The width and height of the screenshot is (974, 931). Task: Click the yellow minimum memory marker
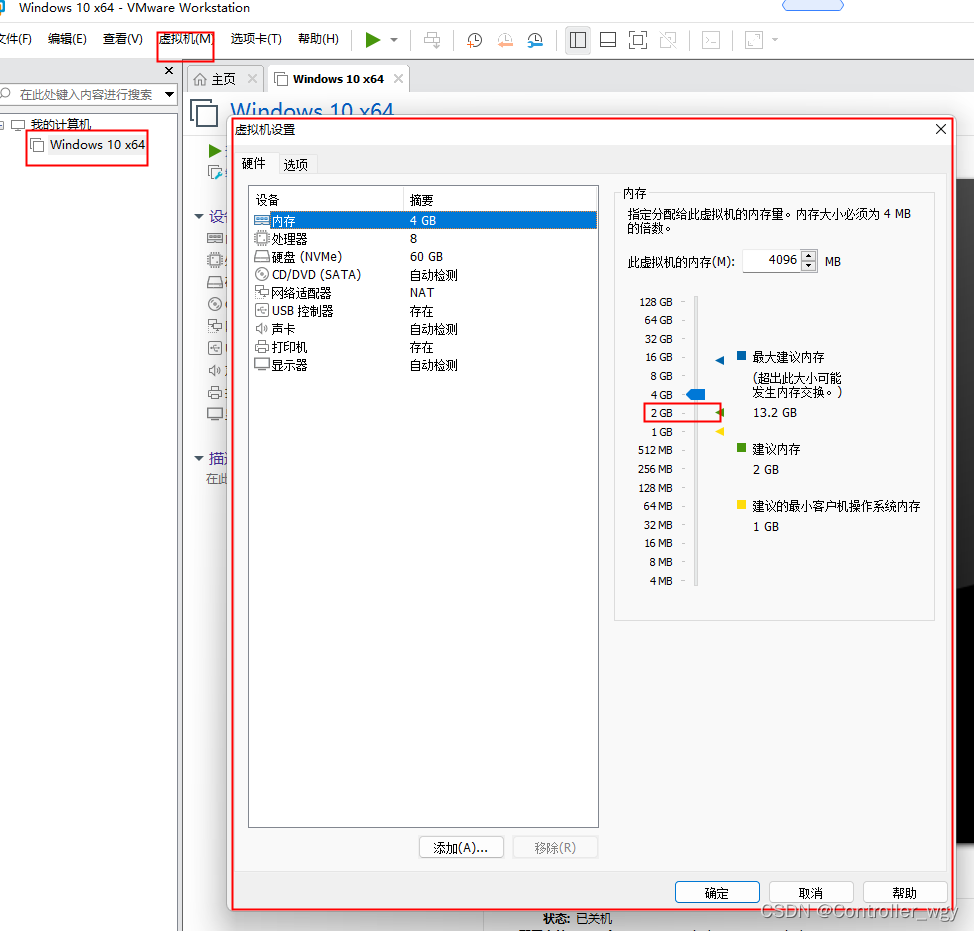pyautogui.click(x=720, y=432)
